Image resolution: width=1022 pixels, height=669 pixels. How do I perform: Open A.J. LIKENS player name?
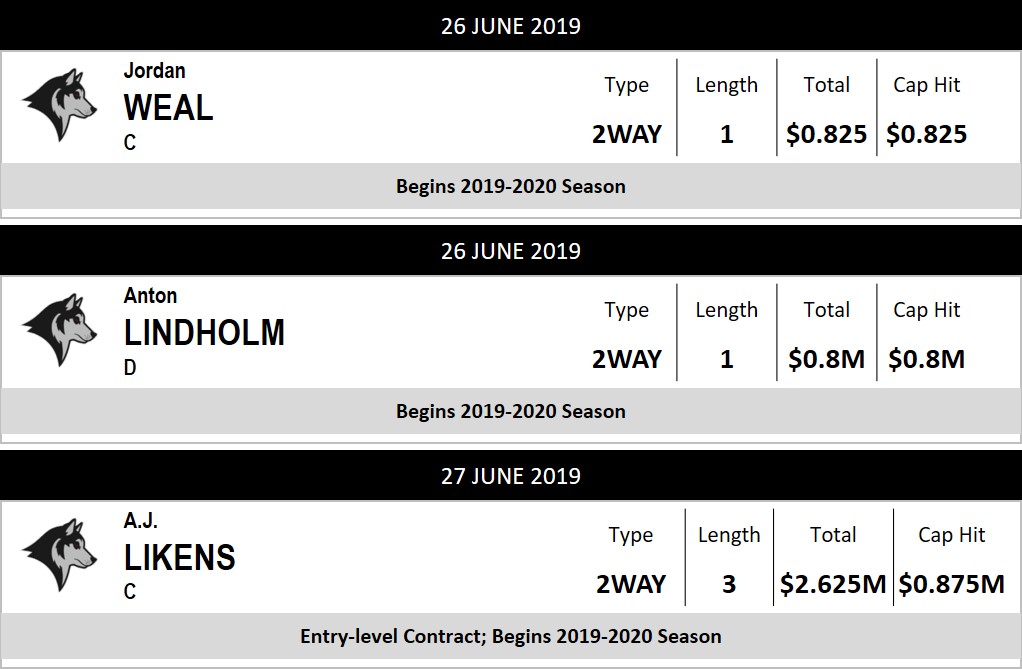click(x=179, y=557)
